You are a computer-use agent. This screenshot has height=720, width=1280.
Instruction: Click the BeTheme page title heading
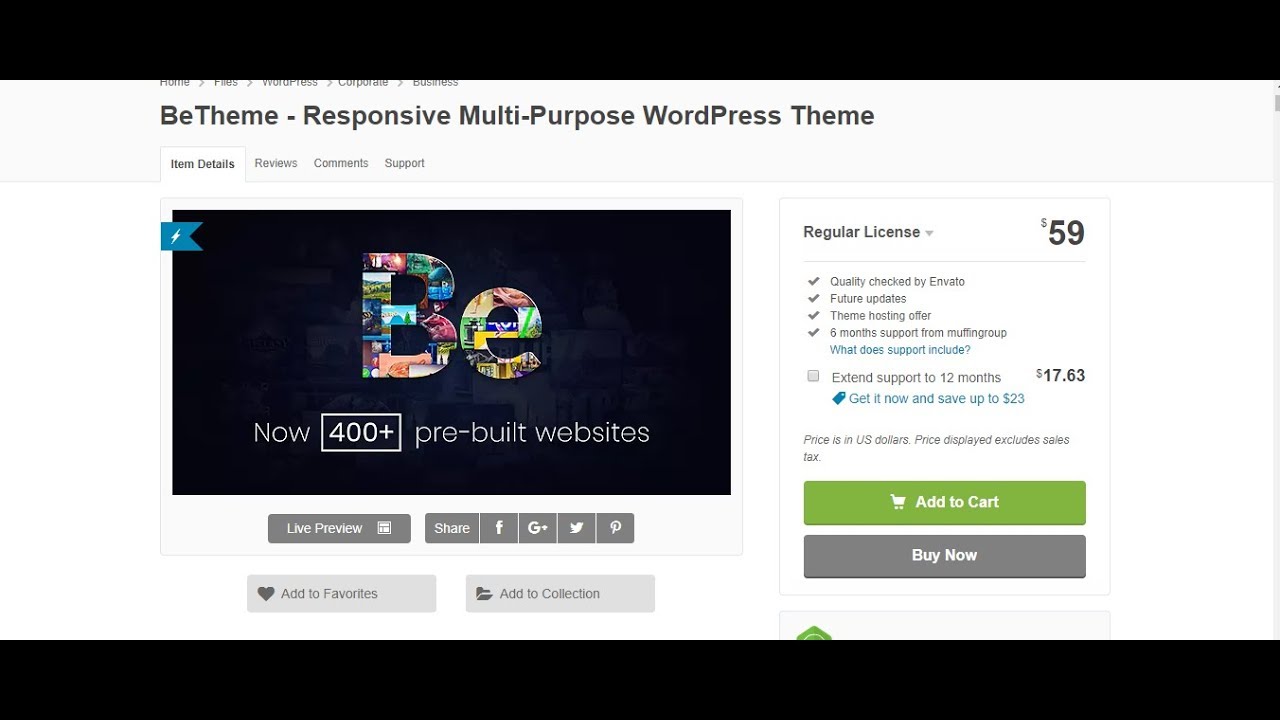tap(517, 116)
